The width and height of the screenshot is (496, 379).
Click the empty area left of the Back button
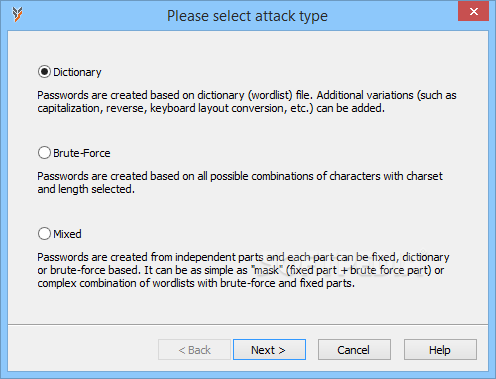click(x=83, y=350)
